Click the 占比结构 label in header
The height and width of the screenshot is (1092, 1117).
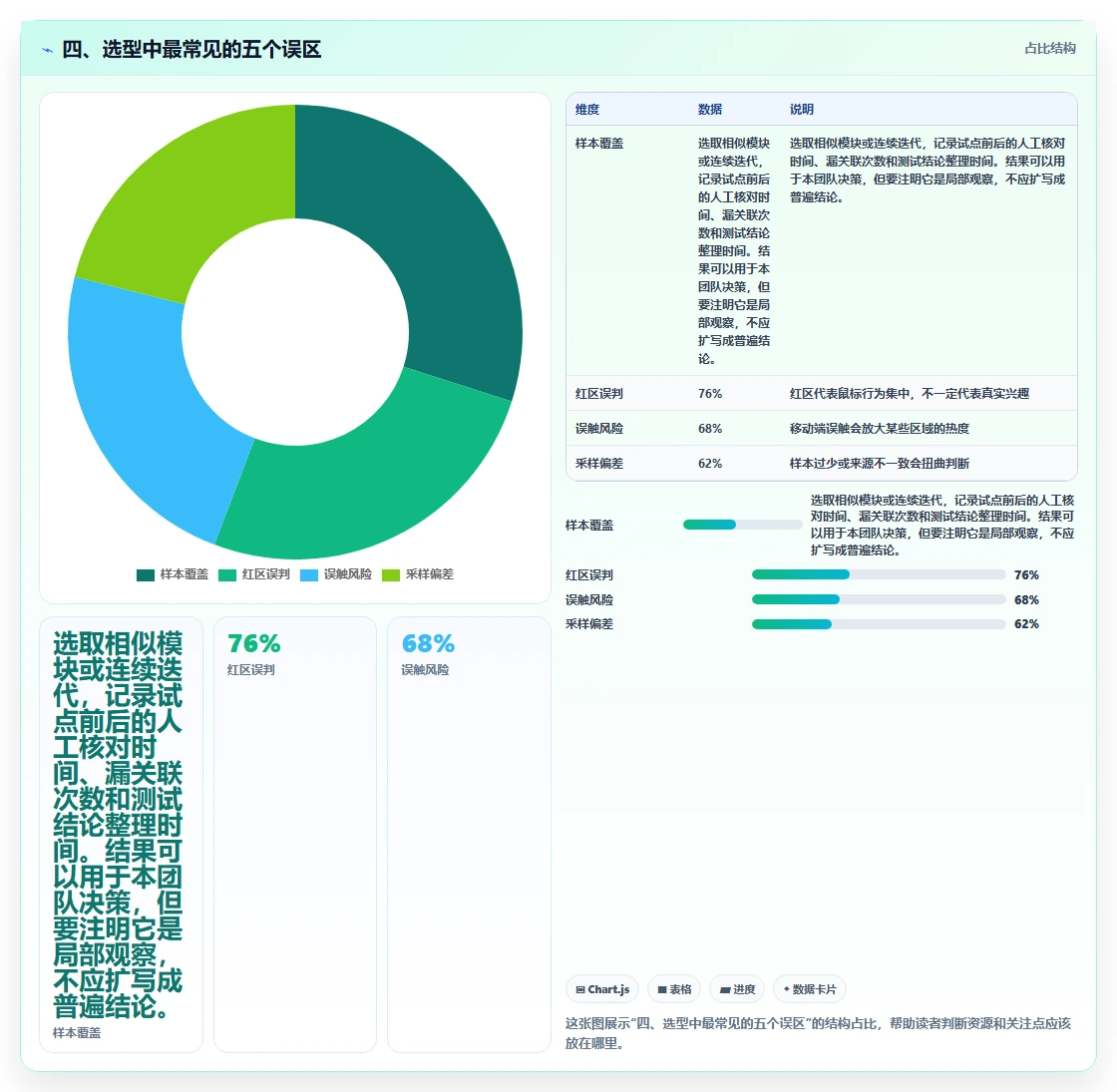[1049, 49]
